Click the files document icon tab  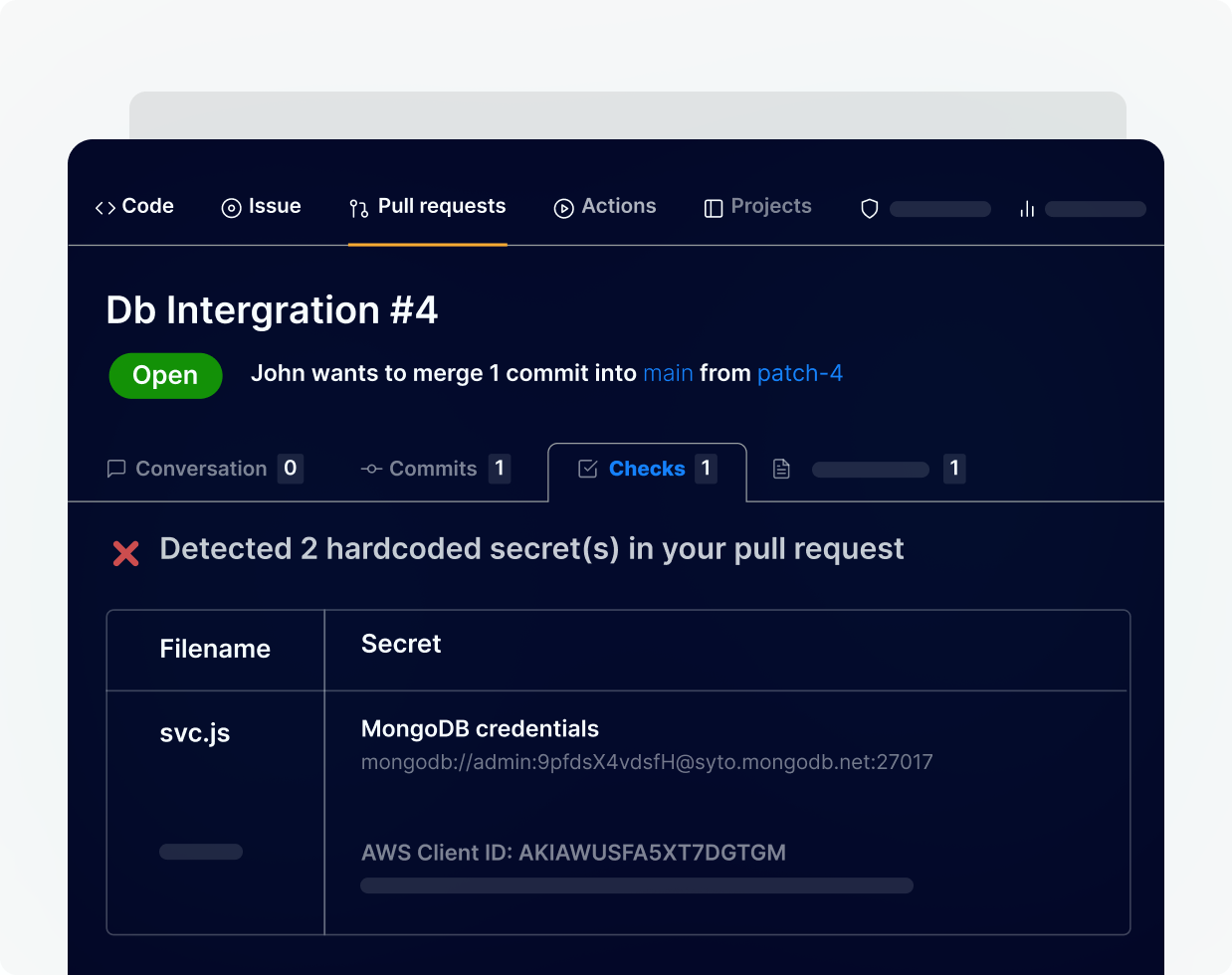[x=781, y=469]
